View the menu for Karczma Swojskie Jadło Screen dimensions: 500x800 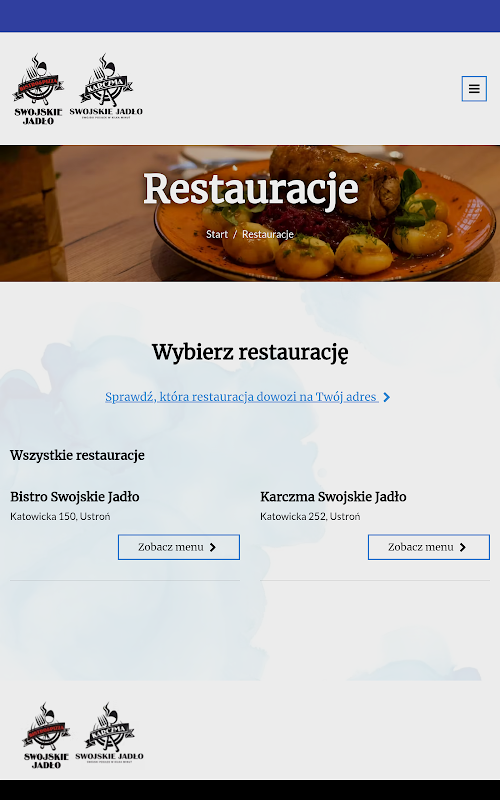429,547
